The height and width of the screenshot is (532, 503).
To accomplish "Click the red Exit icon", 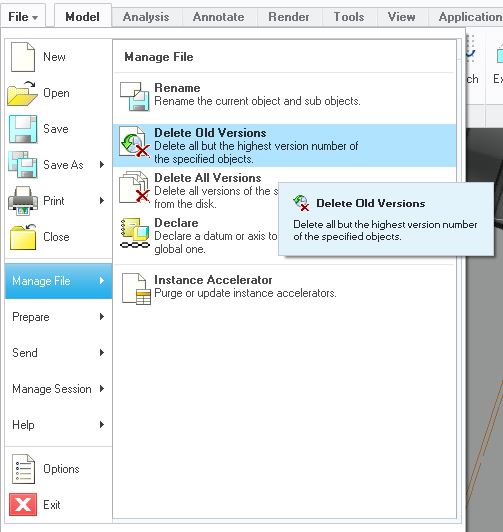I will tap(23, 505).
